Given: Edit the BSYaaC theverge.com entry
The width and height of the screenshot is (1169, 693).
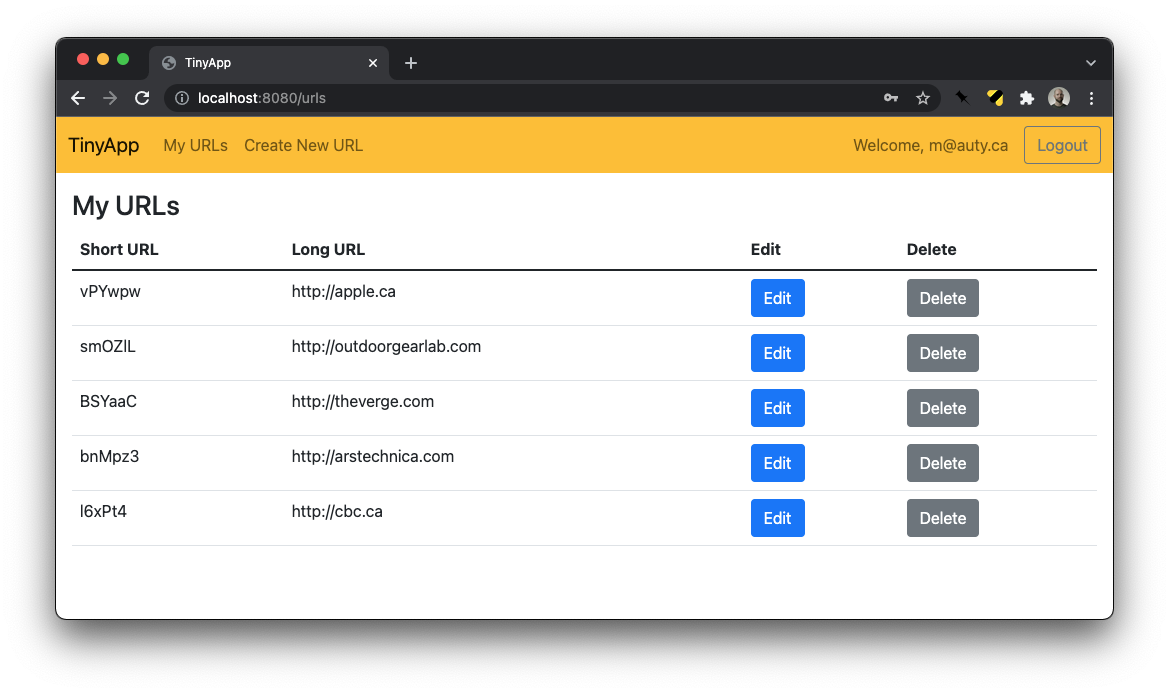Looking at the screenshot, I should (778, 408).
